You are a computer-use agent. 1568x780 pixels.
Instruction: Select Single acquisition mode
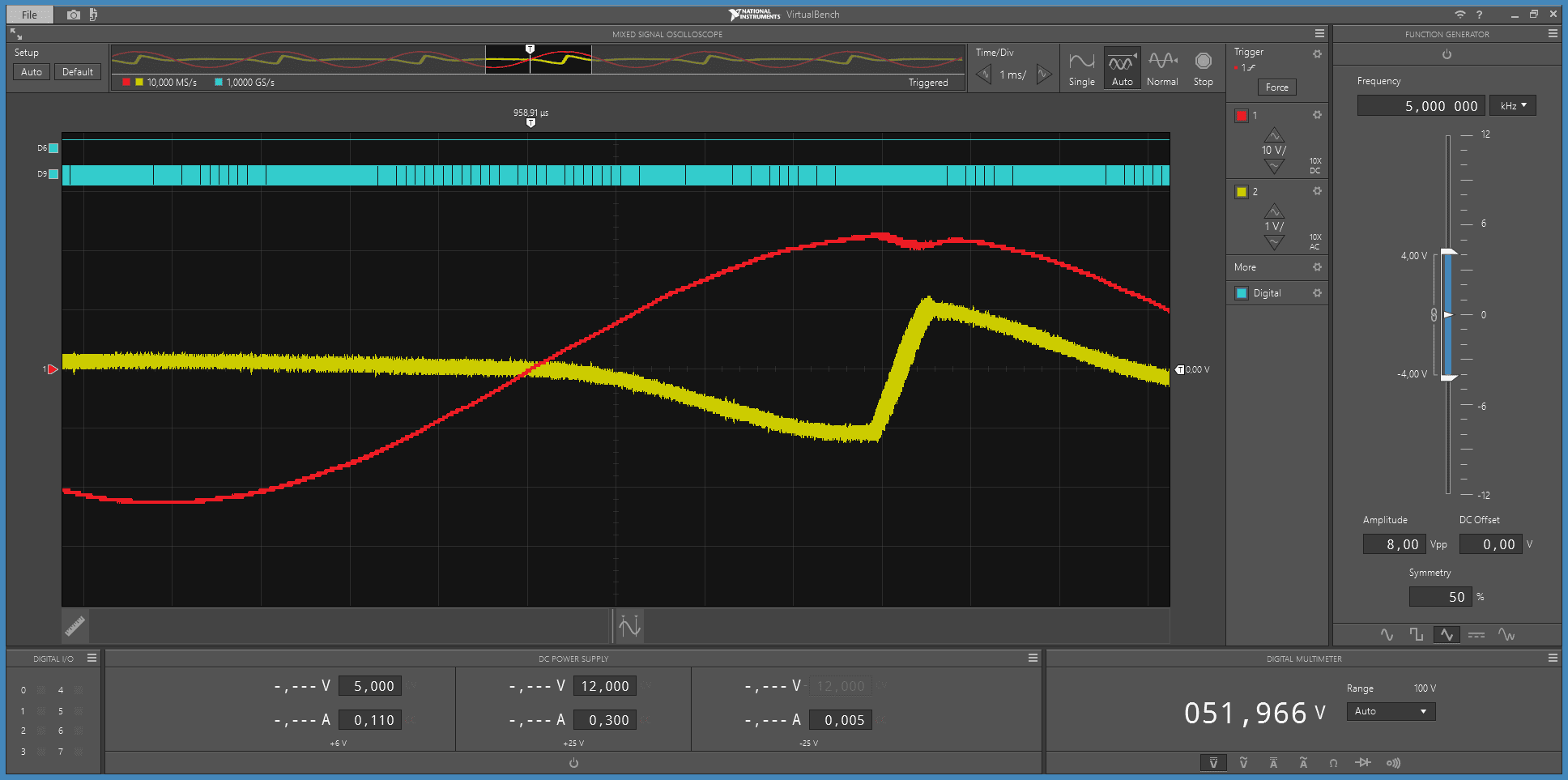tap(1081, 69)
